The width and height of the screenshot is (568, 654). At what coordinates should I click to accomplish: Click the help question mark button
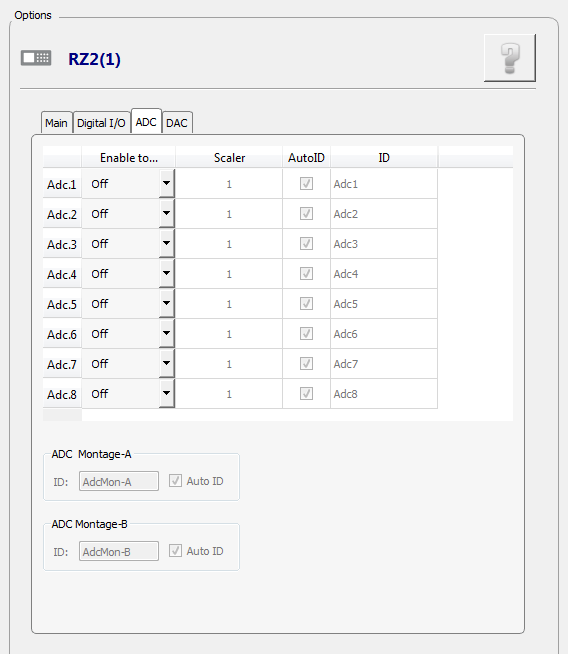coord(510,58)
